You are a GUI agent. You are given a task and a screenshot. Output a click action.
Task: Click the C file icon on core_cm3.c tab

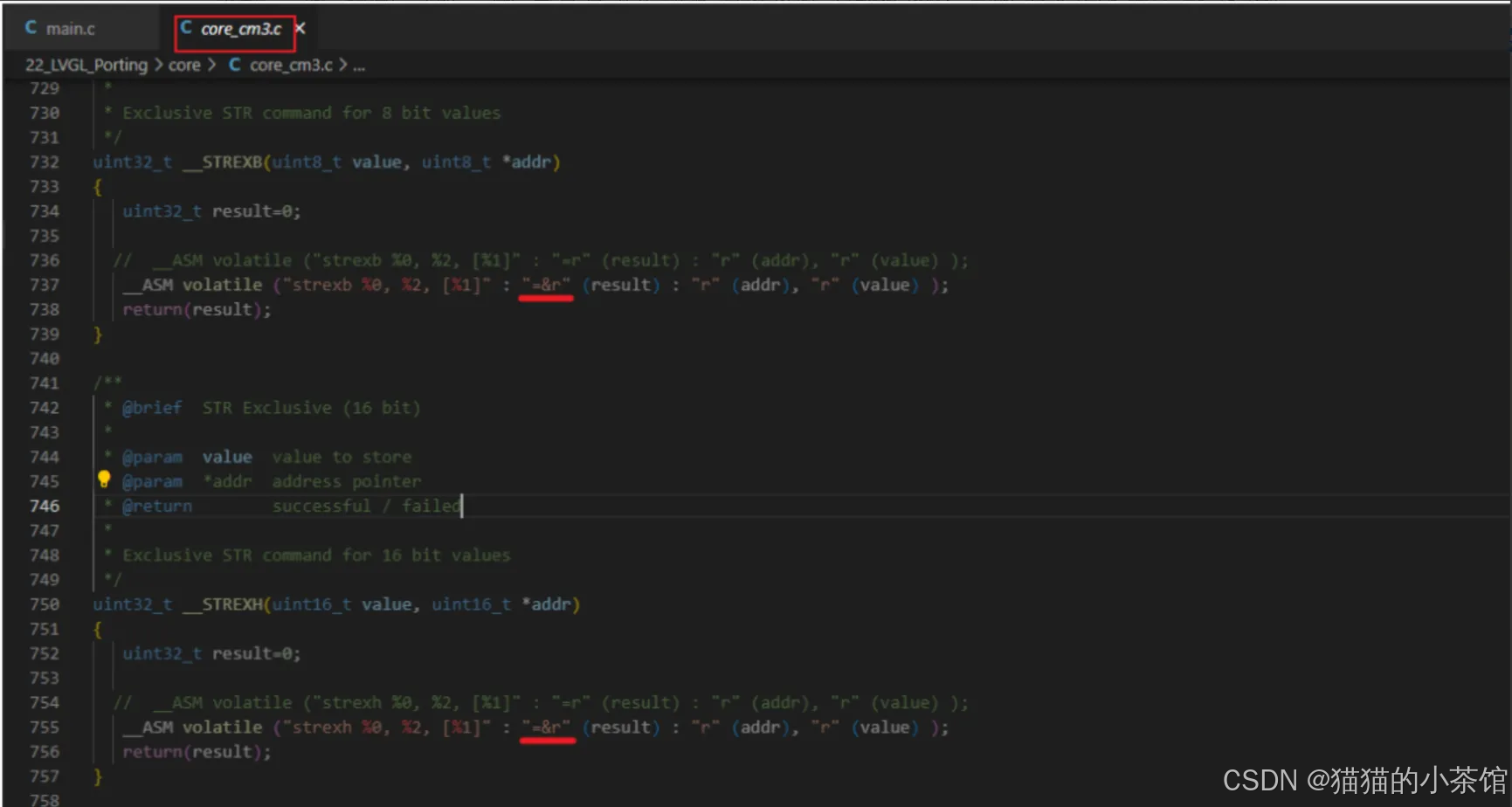(186, 28)
